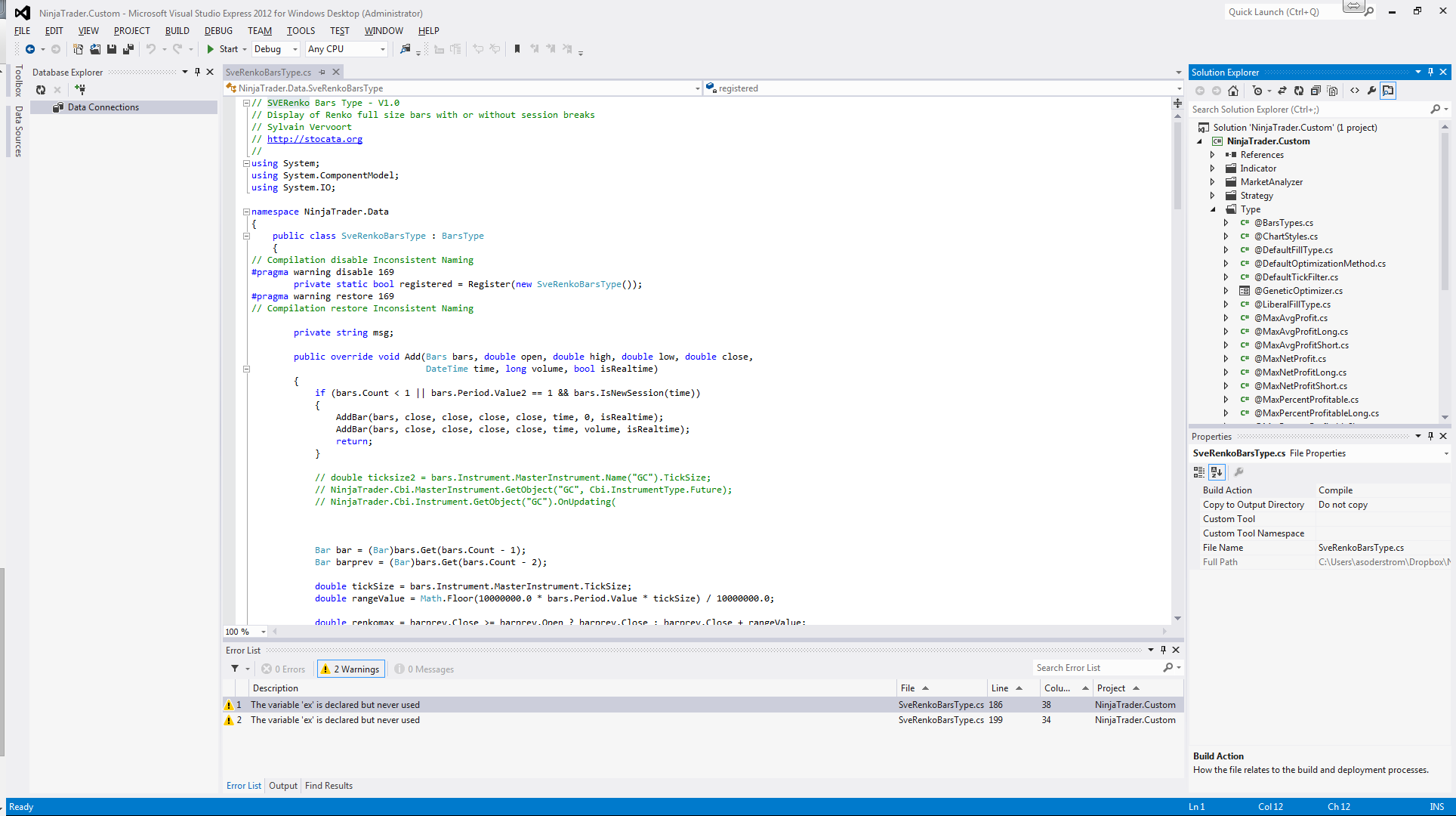Screen dimensions: 1456x816
Task: Click the View Code icon
Action: coord(1355,91)
